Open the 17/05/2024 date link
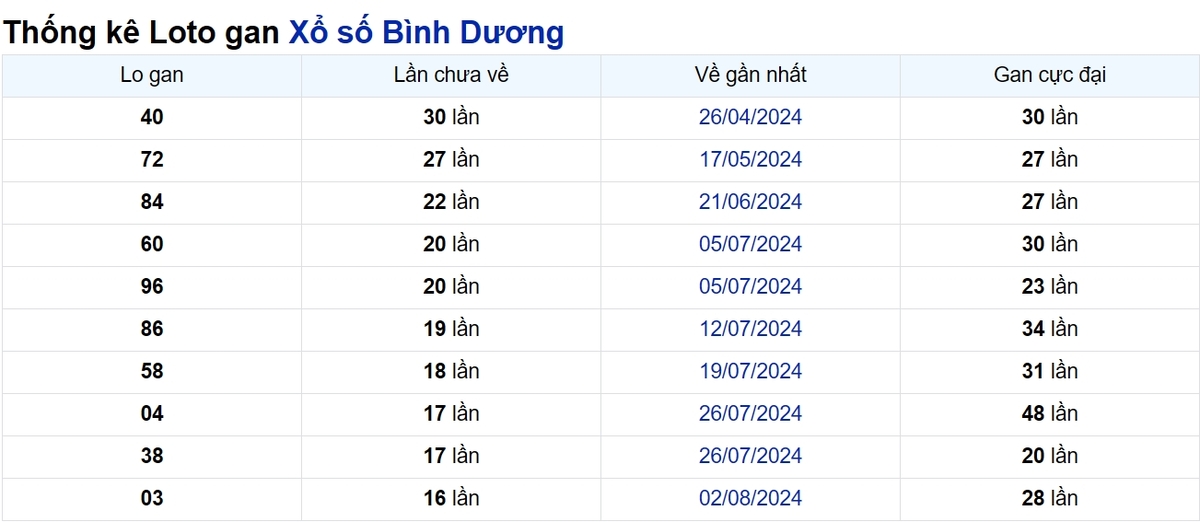This screenshot has height=522, width=1200. (751, 159)
